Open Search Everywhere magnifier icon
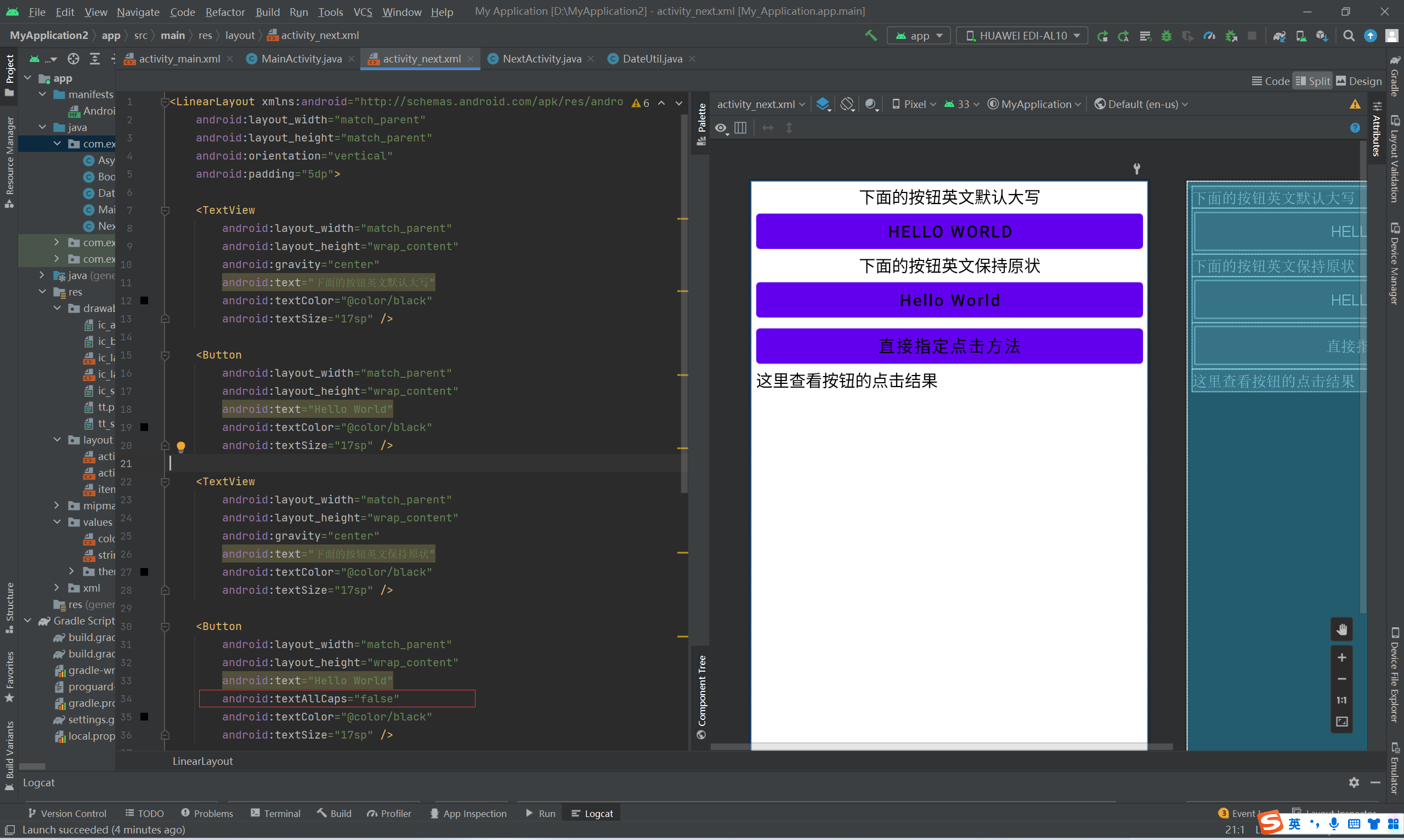Viewport: 1404px width, 840px height. pos(1349,36)
